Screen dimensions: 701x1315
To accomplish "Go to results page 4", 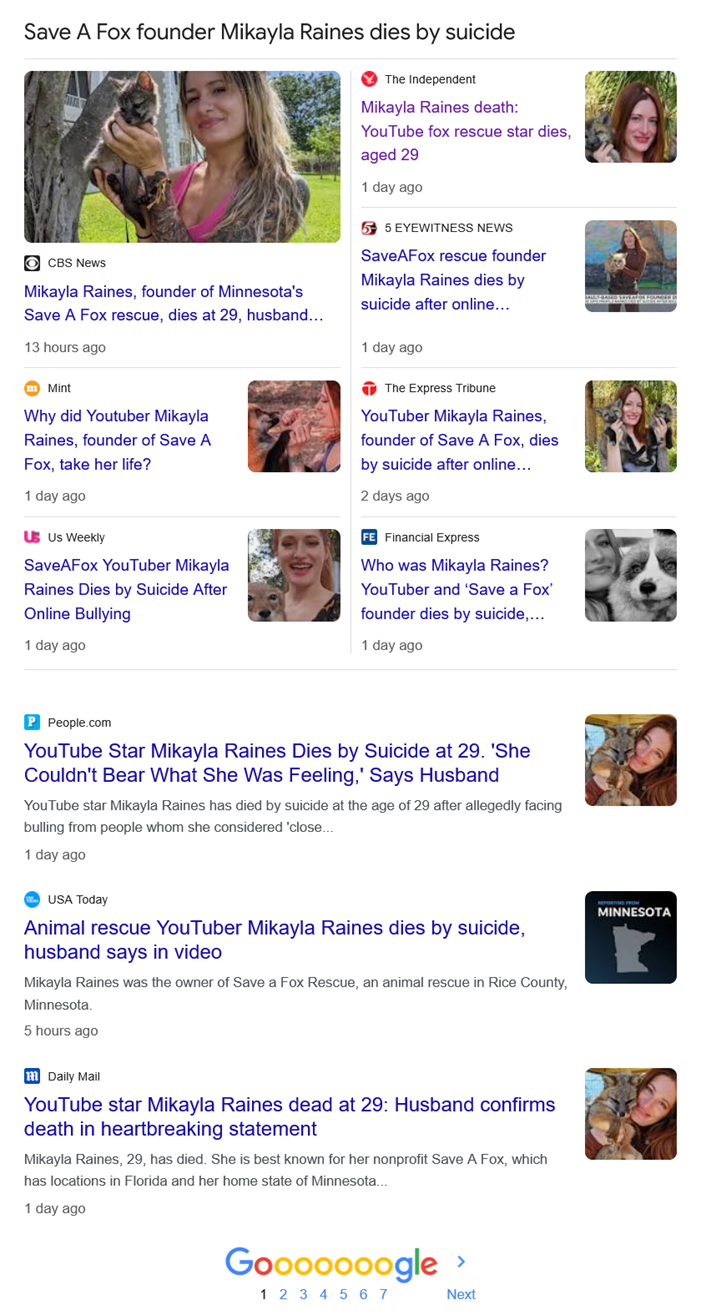I will tap(323, 1294).
